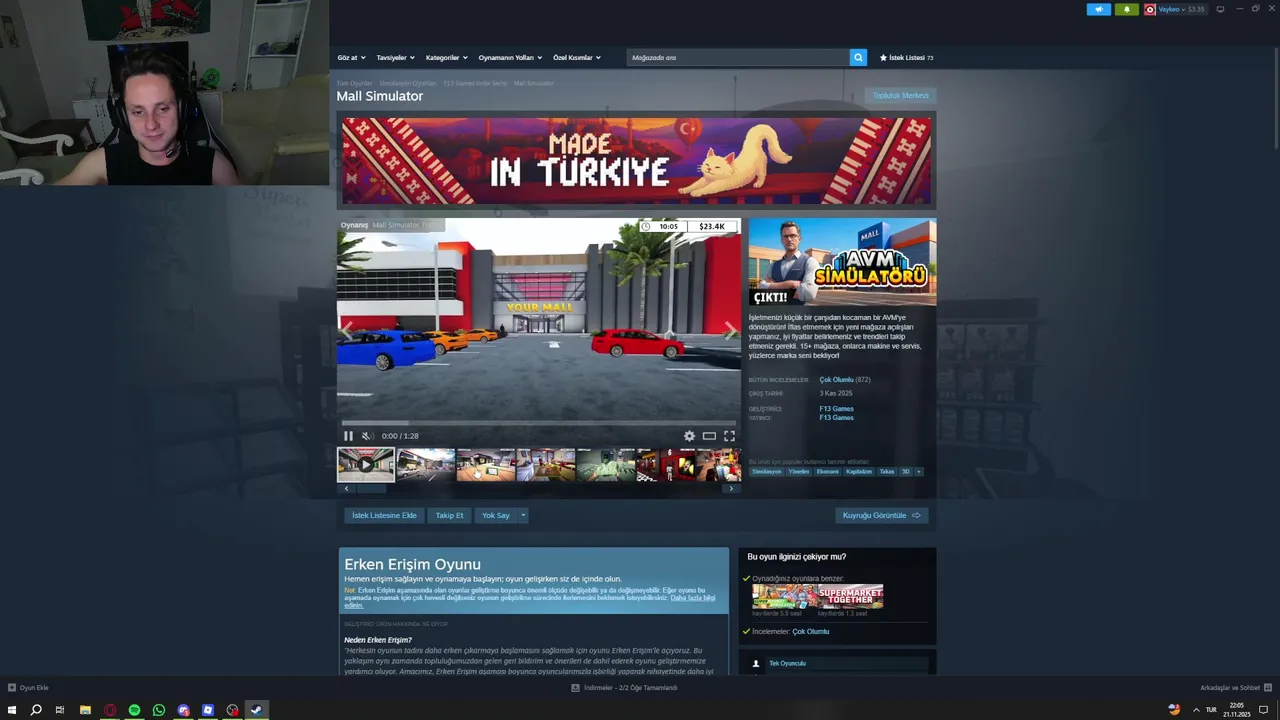Expand the Yok Say dropdown arrow
Image resolution: width=1280 pixels, height=720 pixels.
(x=522, y=516)
